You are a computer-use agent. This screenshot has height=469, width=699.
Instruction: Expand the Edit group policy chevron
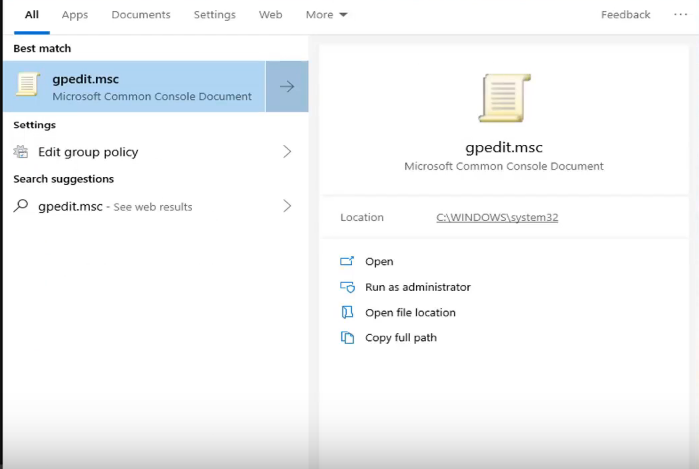[x=287, y=152]
